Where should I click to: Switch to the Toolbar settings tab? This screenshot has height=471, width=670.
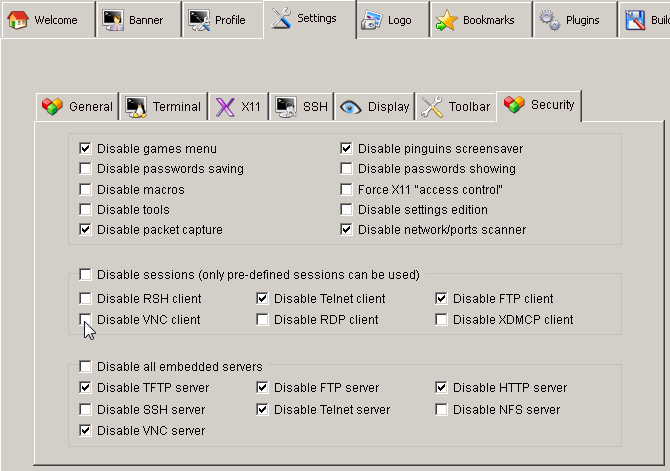(x=456, y=107)
